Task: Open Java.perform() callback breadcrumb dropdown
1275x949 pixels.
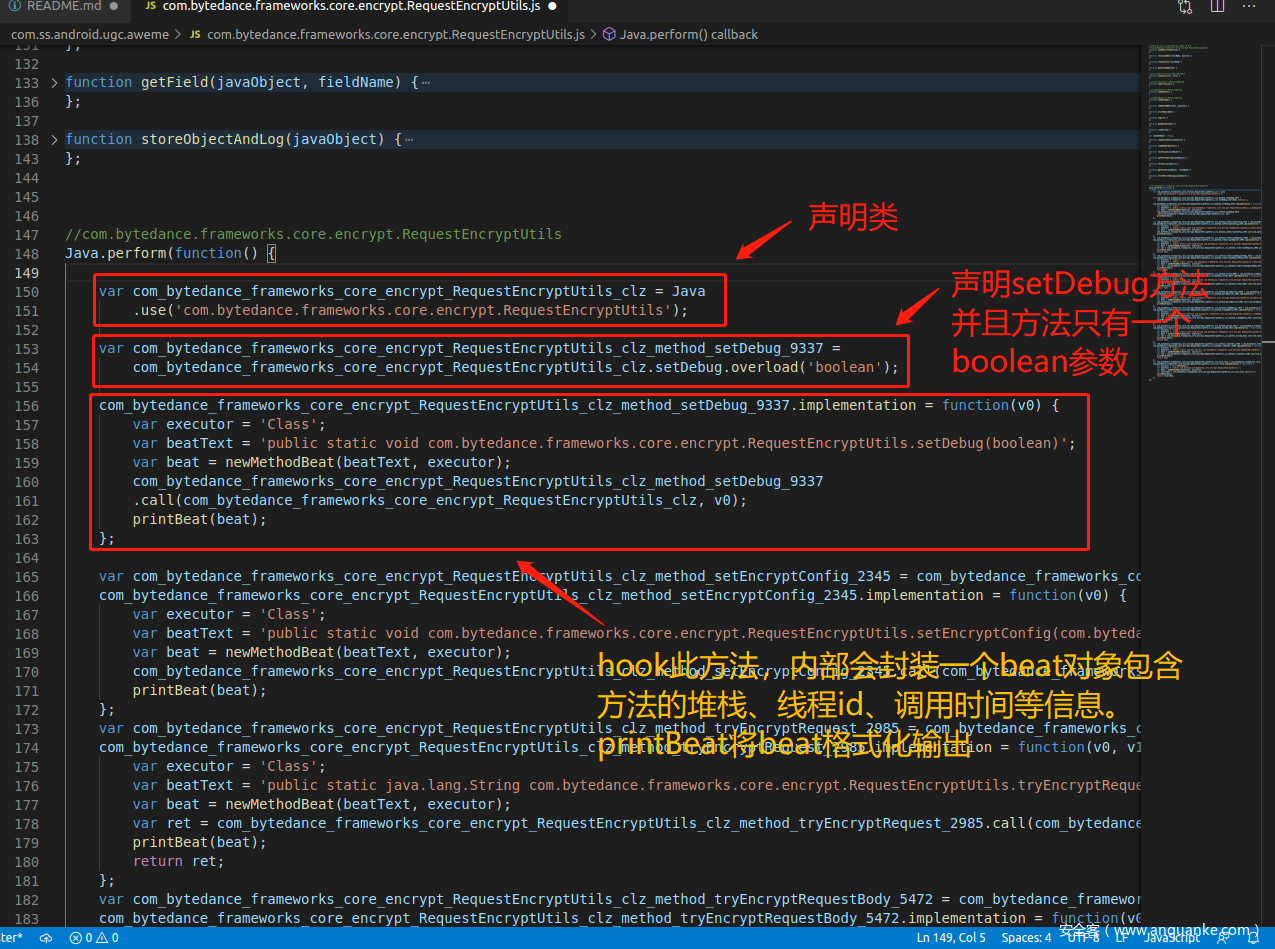Action: point(688,34)
